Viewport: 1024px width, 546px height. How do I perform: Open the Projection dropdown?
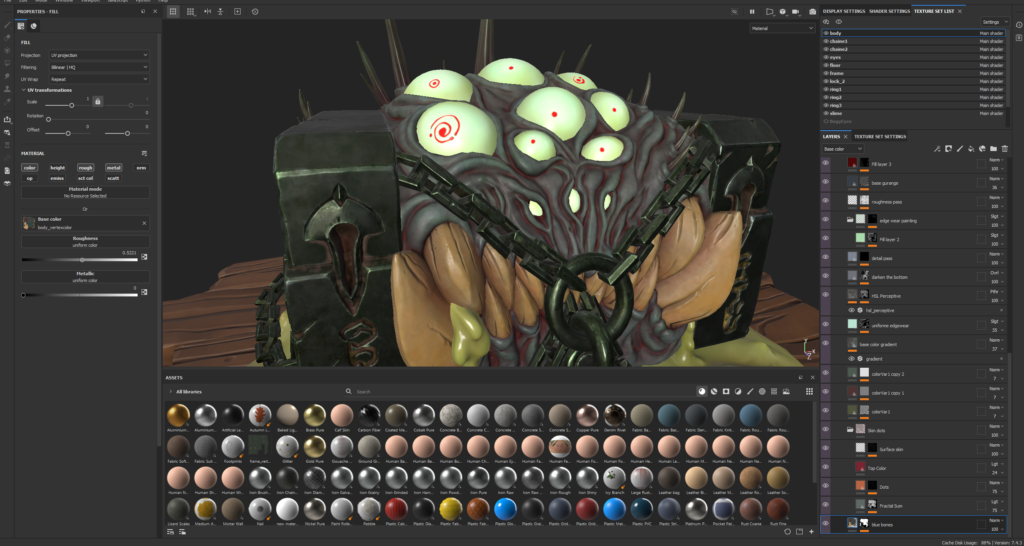101,55
